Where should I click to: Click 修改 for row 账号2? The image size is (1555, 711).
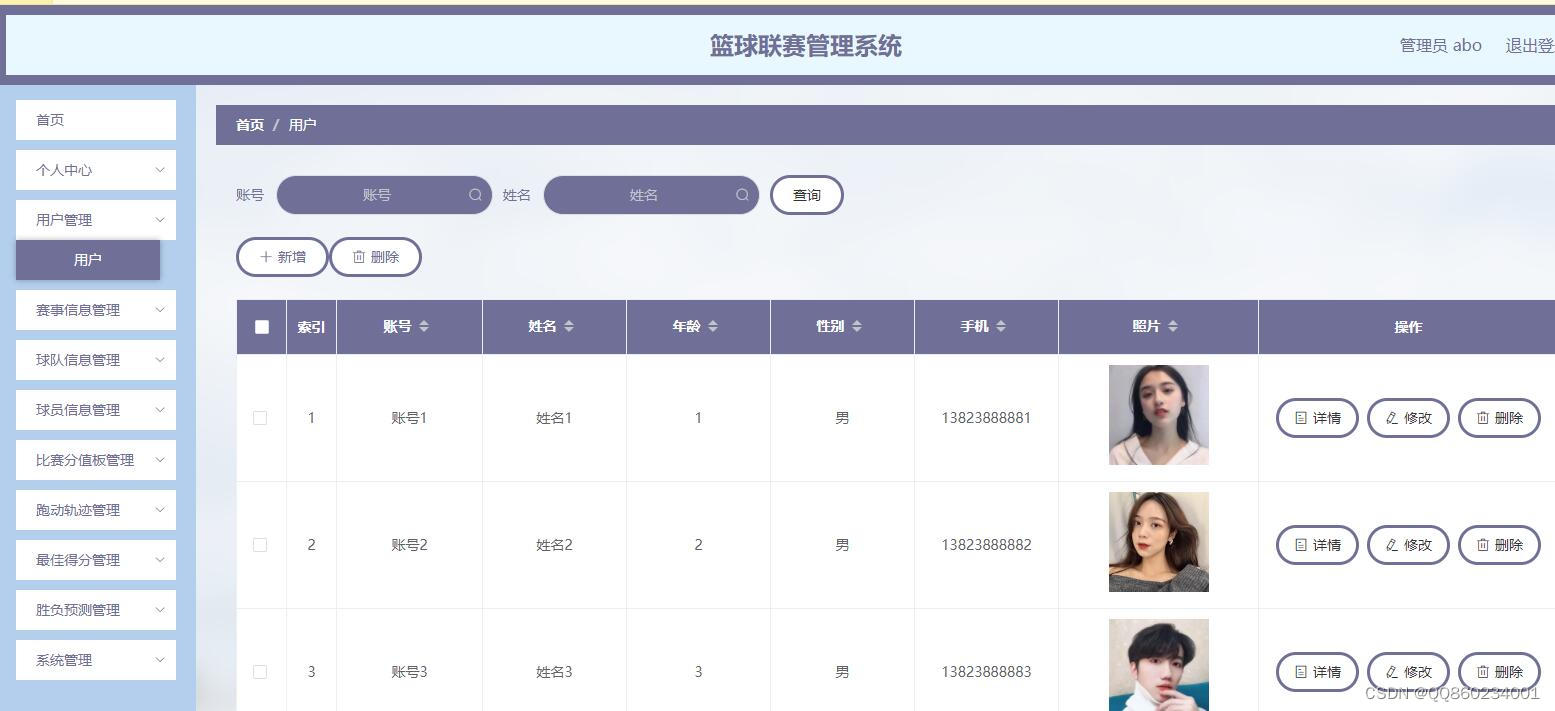(1408, 545)
